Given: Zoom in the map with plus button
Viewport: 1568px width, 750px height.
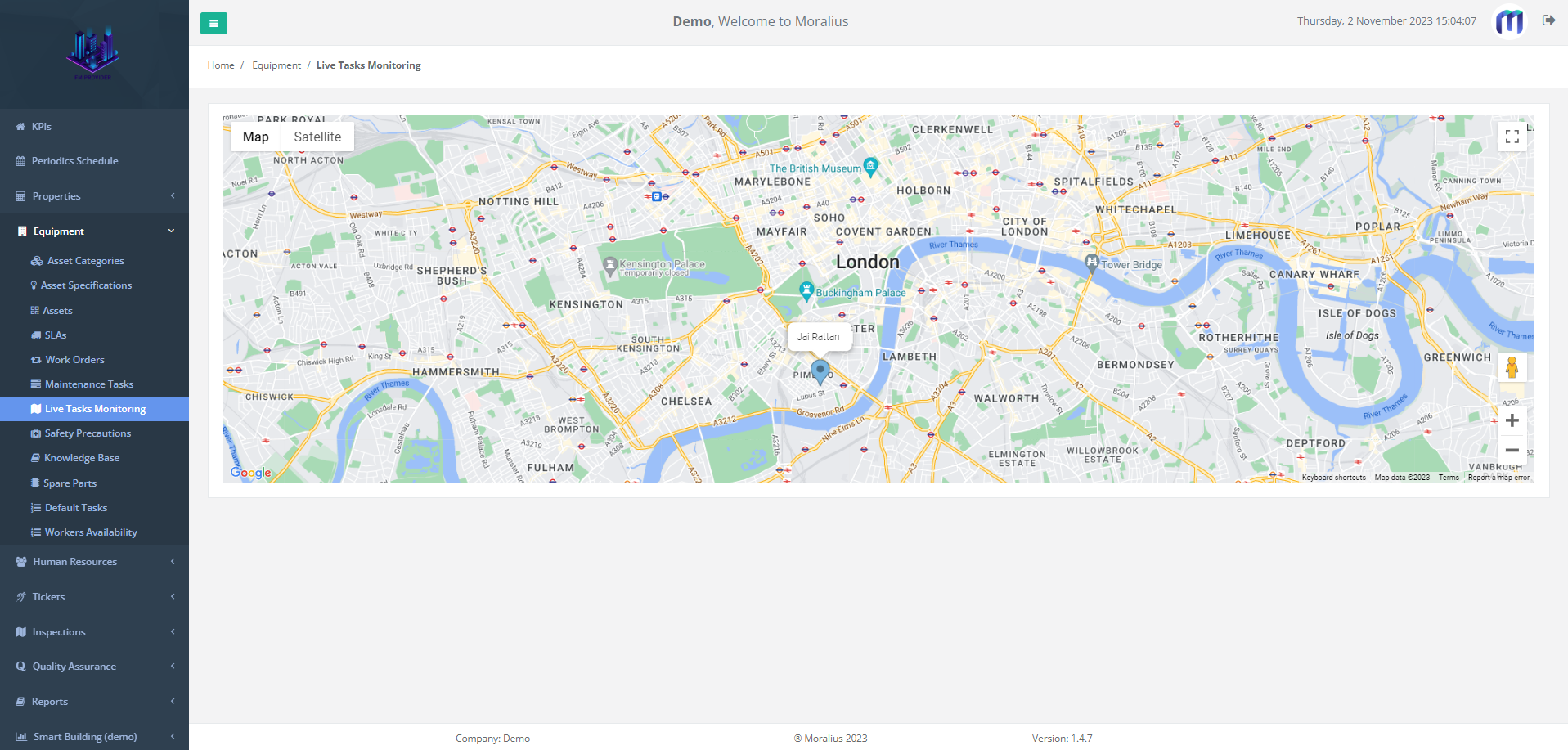Looking at the screenshot, I should [1512, 420].
